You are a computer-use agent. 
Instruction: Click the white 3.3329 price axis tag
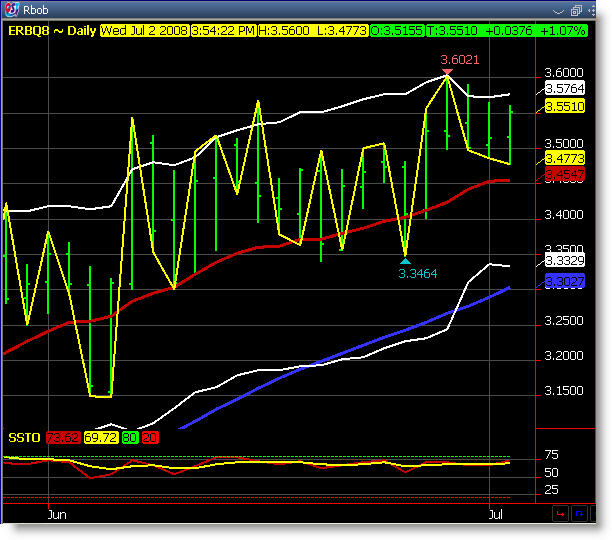pyautogui.click(x=564, y=261)
